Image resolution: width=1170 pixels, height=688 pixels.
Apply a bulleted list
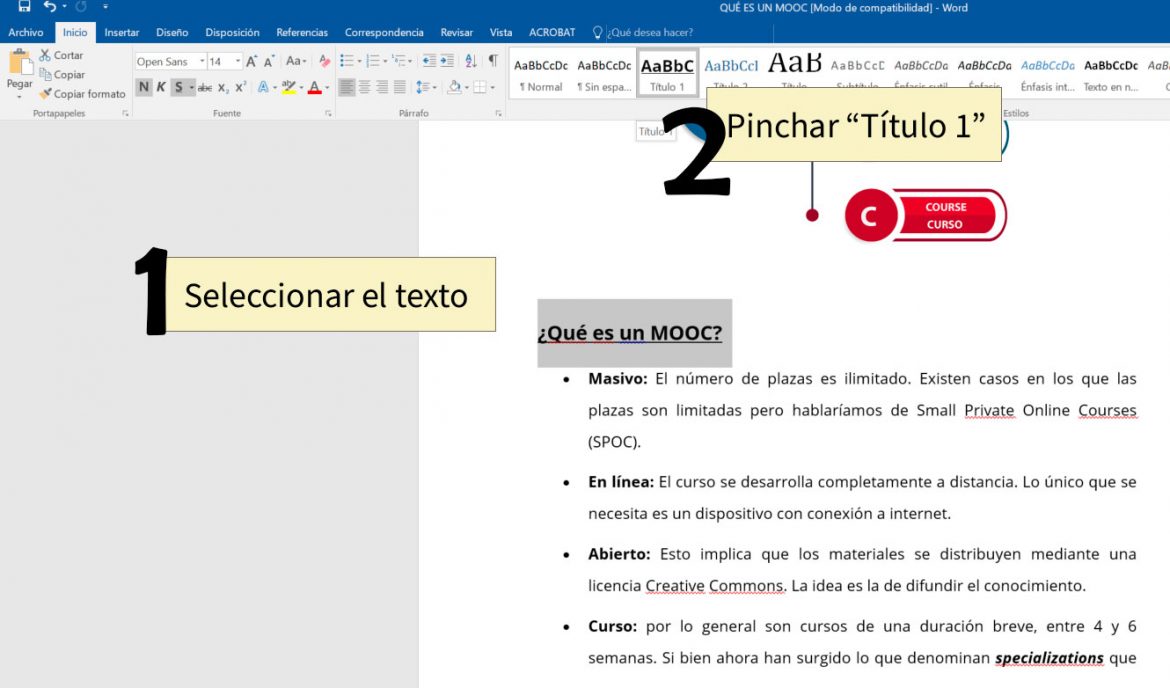click(346, 61)
